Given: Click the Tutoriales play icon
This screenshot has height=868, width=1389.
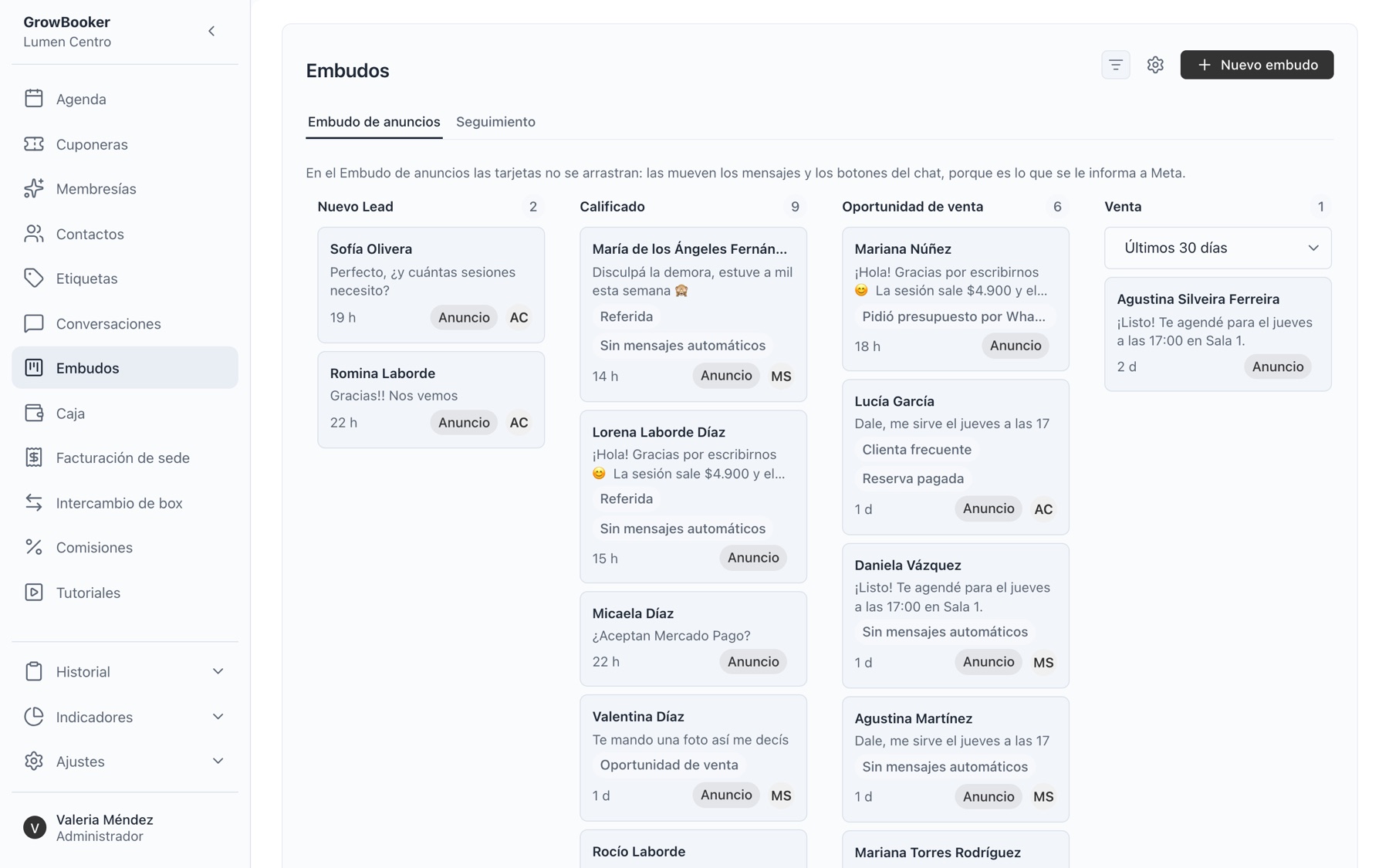Looking at the screenshot, I should [x=34, y=593].
